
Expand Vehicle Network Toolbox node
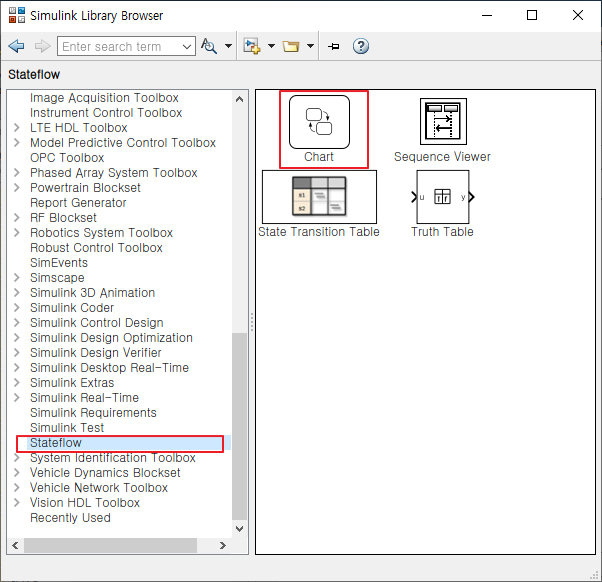[17, 487]
